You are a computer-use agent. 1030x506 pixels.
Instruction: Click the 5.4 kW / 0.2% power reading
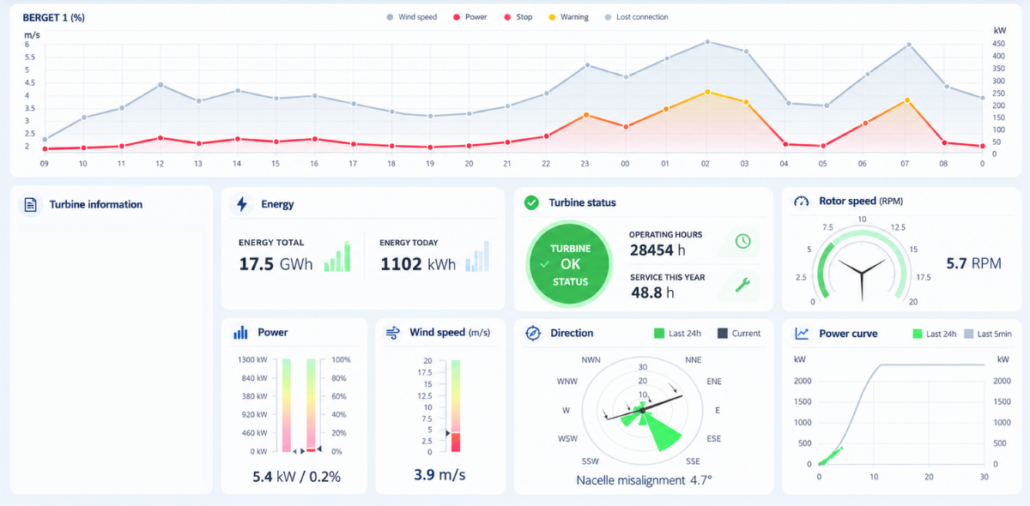click(296, 477)
